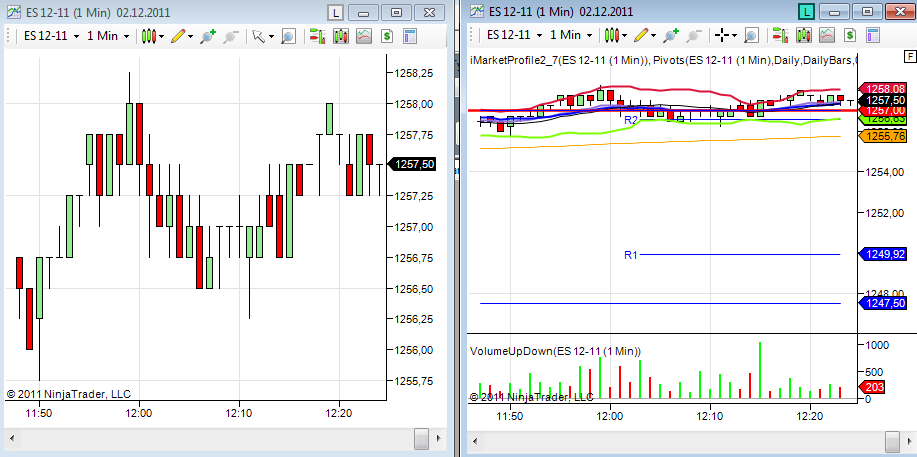This screenshot has height=457, width=917.
Task: Open the properties sheet icon in left chart
Action: (x=410, y=36)
